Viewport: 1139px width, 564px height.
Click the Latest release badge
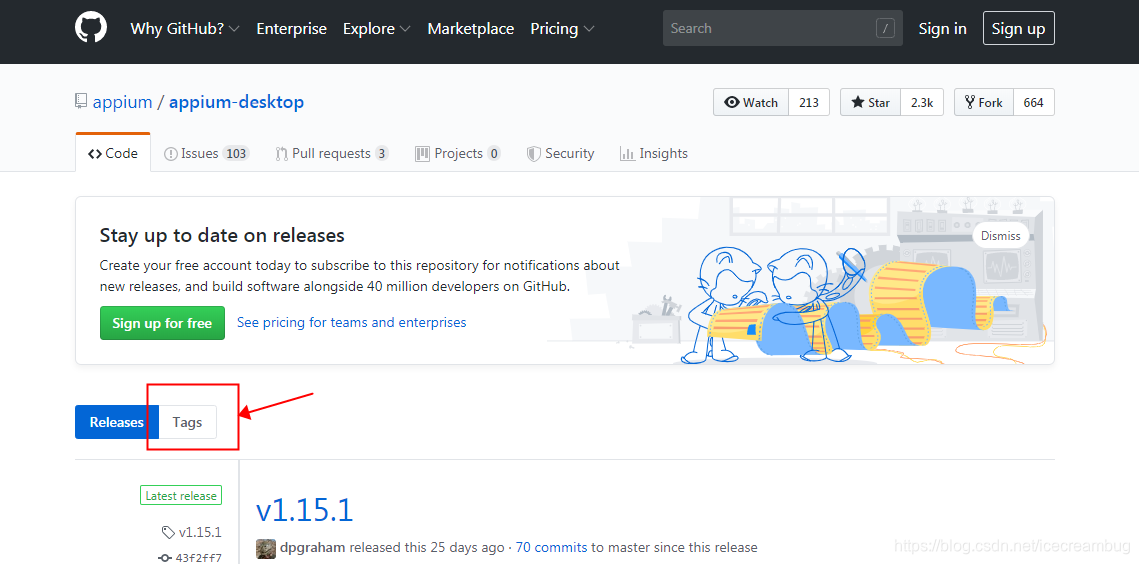(x=181, y=496)
